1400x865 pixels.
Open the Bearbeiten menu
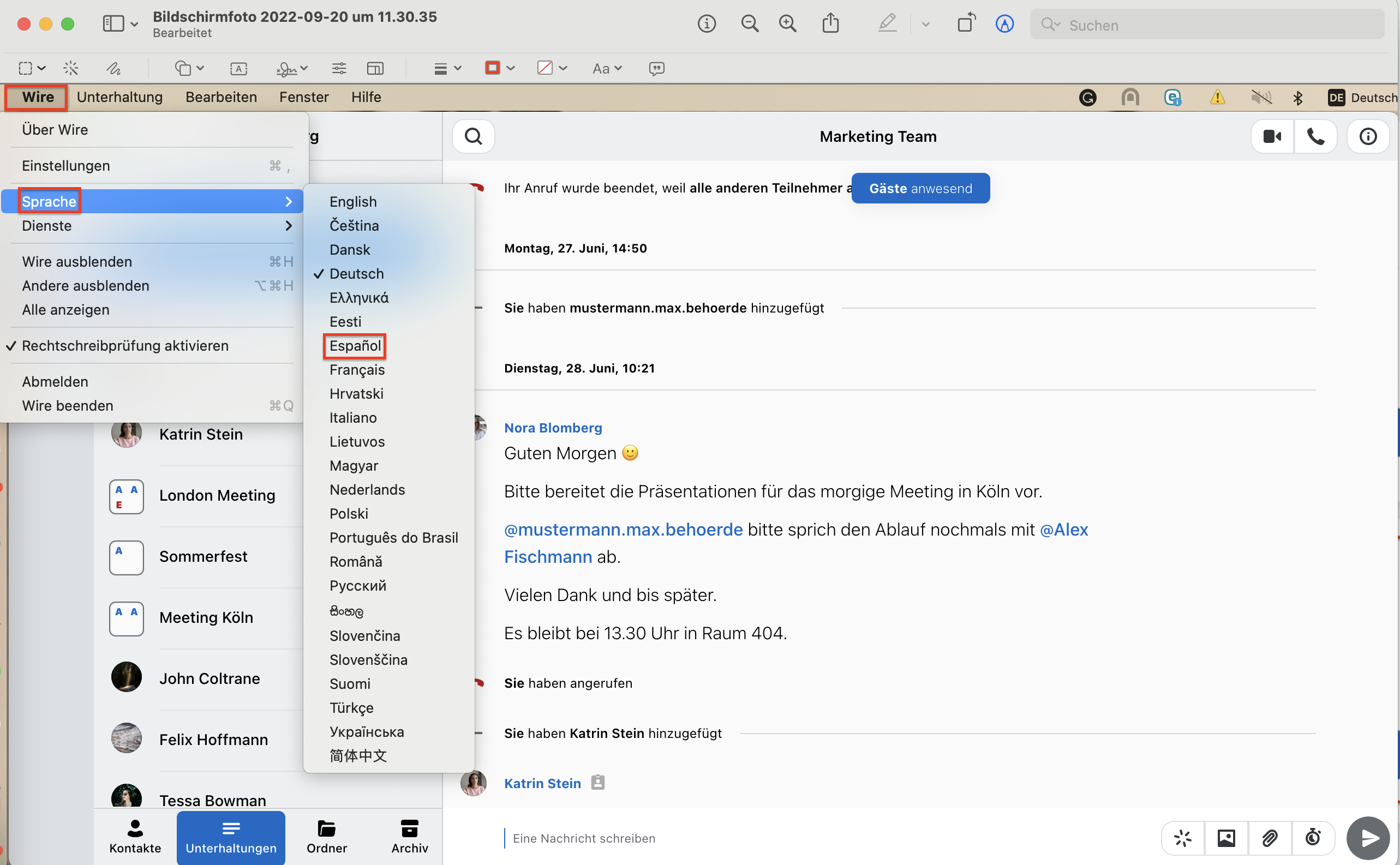point(221,97)
